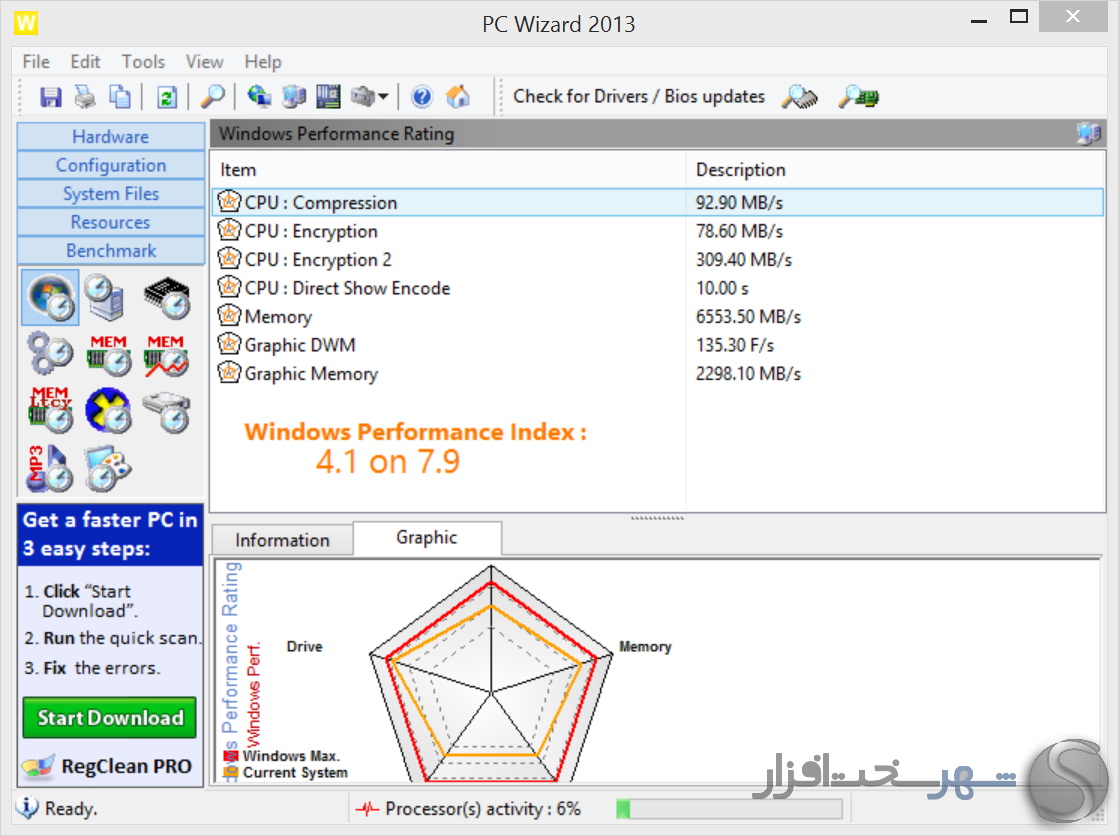Image resolution: width=1119 pixels, height=836 pixels.
Task: Click the green Refresh icon in the toolbar
Action: [x=167, y=96]
